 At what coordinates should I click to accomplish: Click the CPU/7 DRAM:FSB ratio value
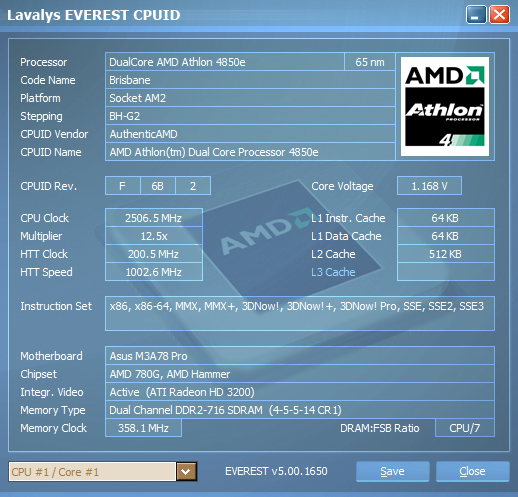click(x=465, y=428)
